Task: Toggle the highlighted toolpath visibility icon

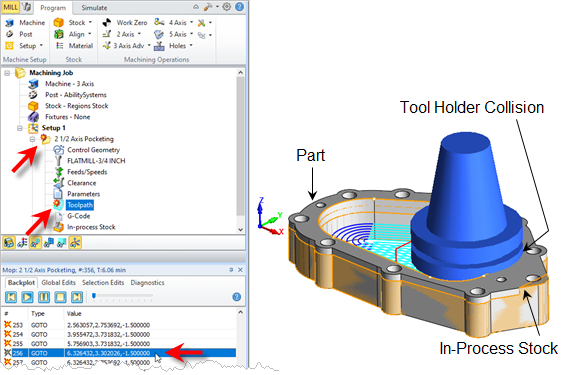Action: coord(35,242)
